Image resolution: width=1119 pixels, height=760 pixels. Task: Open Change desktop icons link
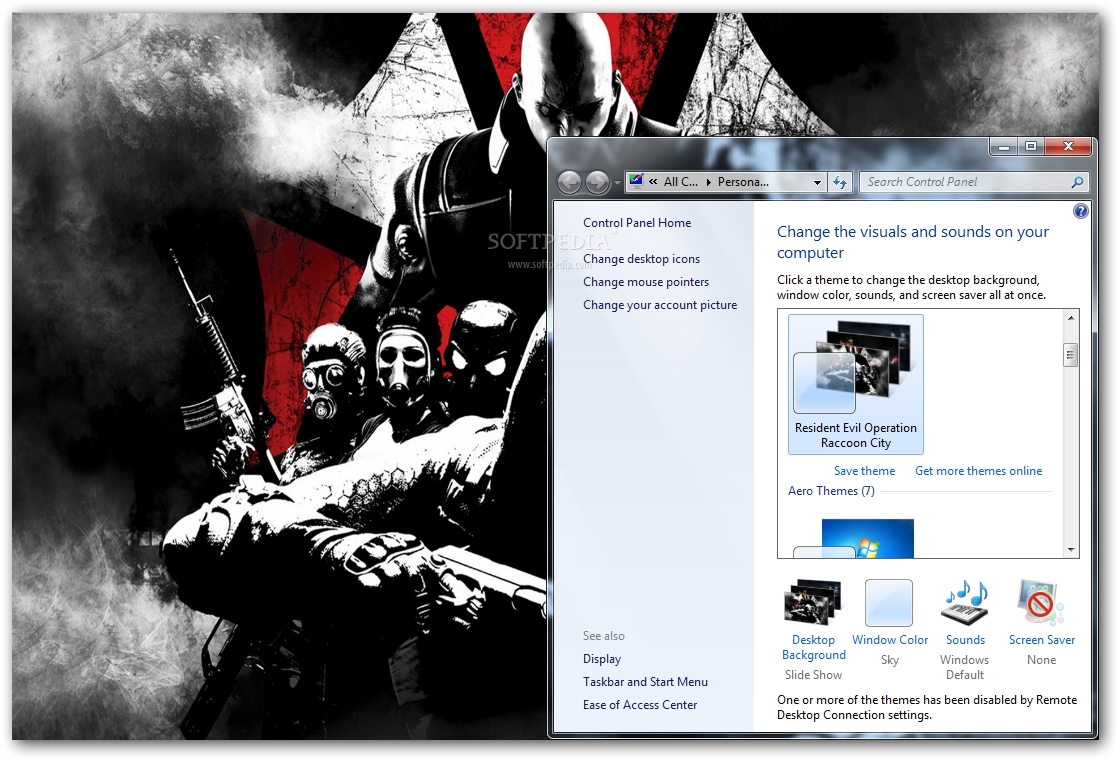[641, 259]
